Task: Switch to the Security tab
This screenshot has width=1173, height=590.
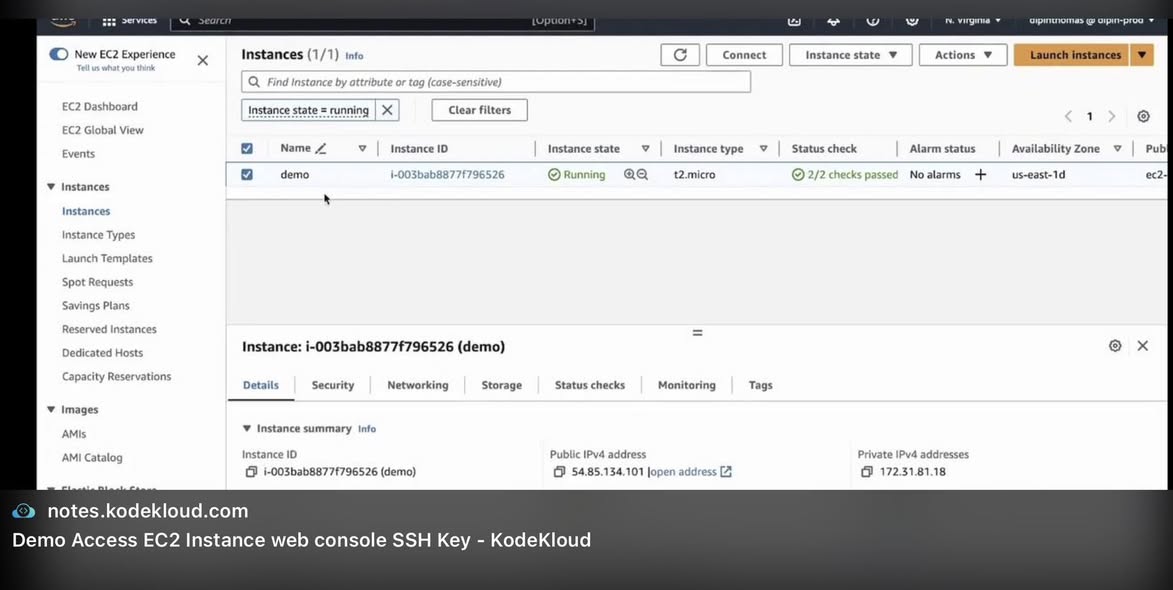Action: pyautogui.click(x=333, y=385)
